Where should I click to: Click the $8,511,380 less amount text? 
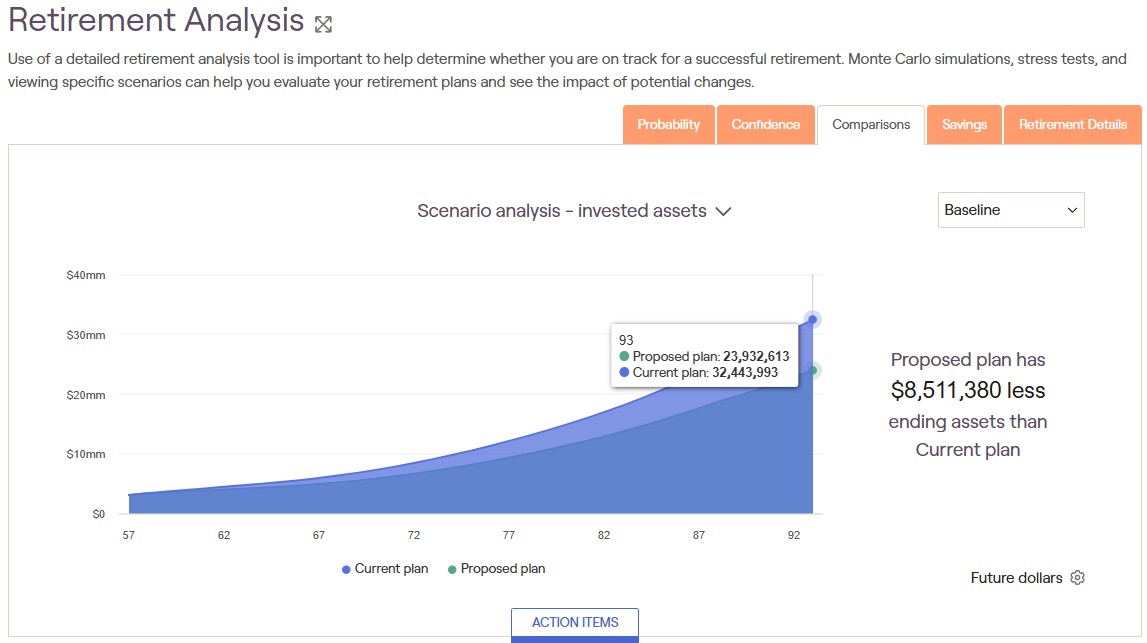[x=967, y=390]
